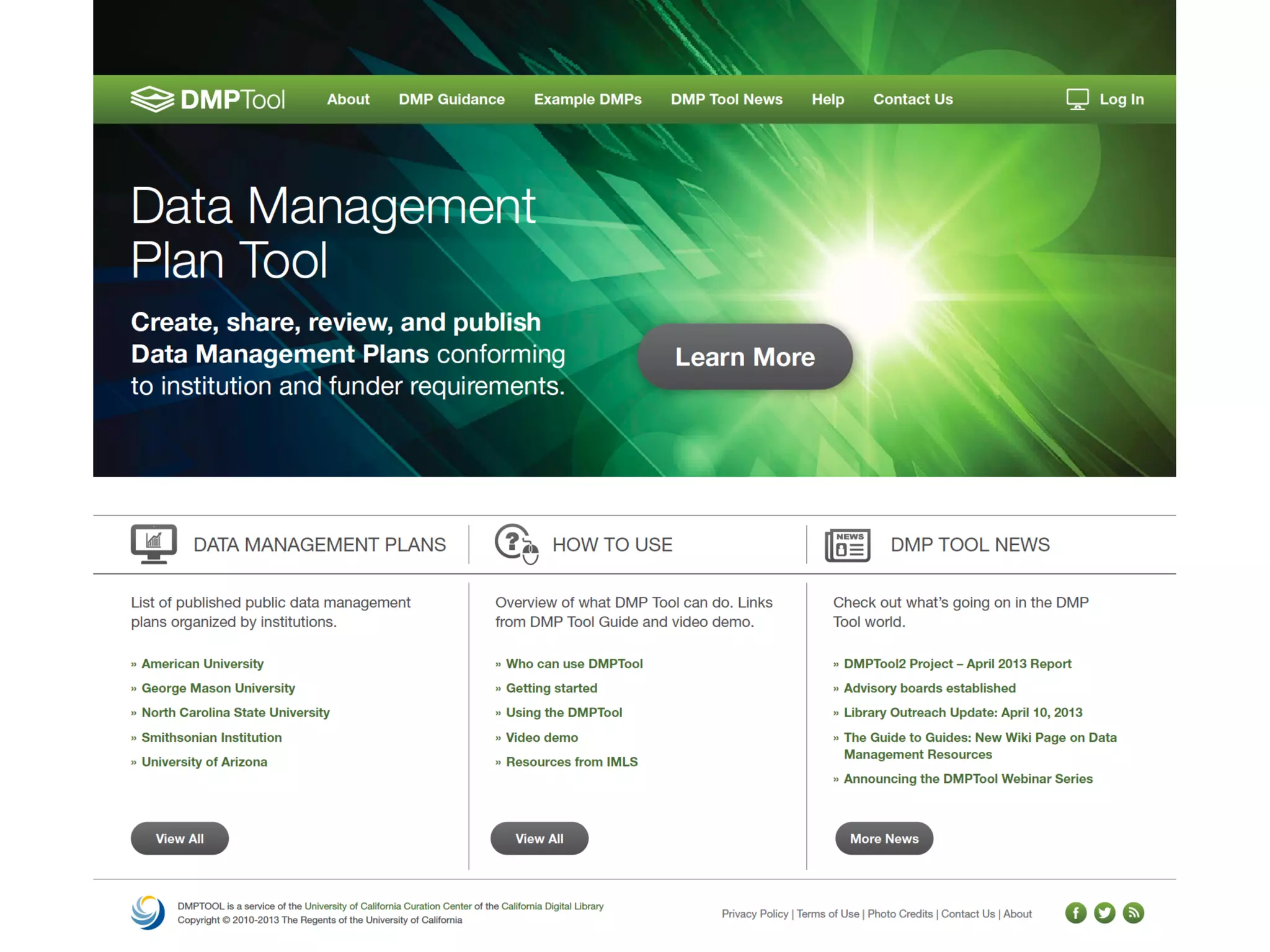Select Contact Us in top navigation

[x=912, y=99]
